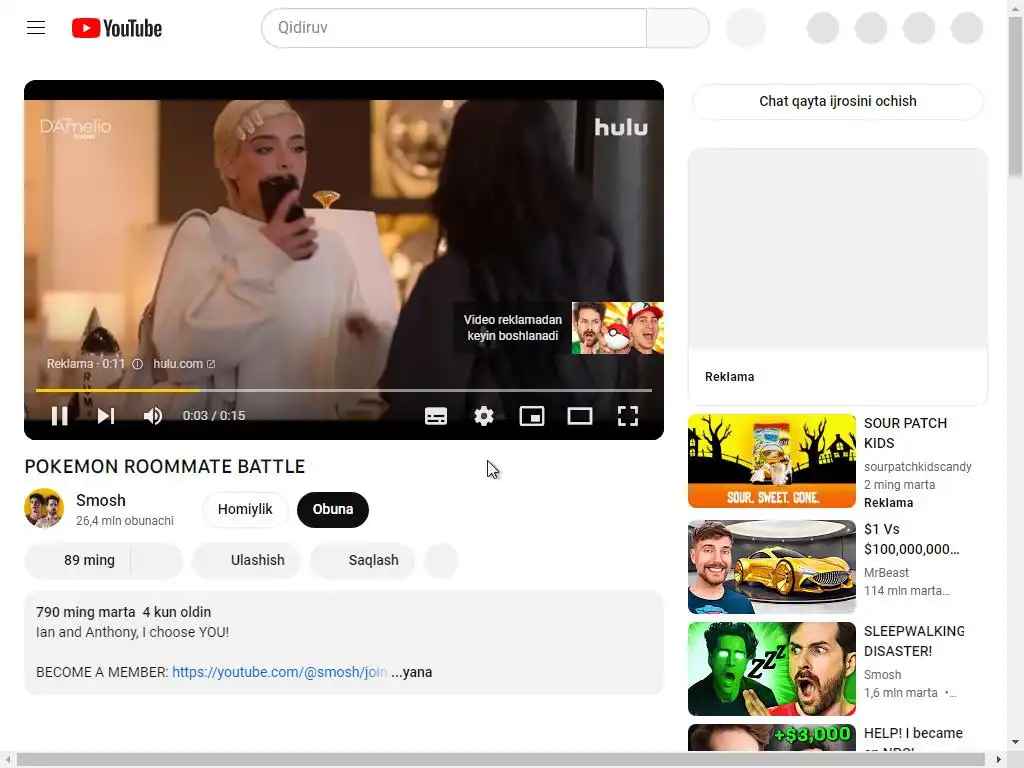Click the Saqlash save button
Viewport: 1024px width, 768px height.
click(362, 560)
